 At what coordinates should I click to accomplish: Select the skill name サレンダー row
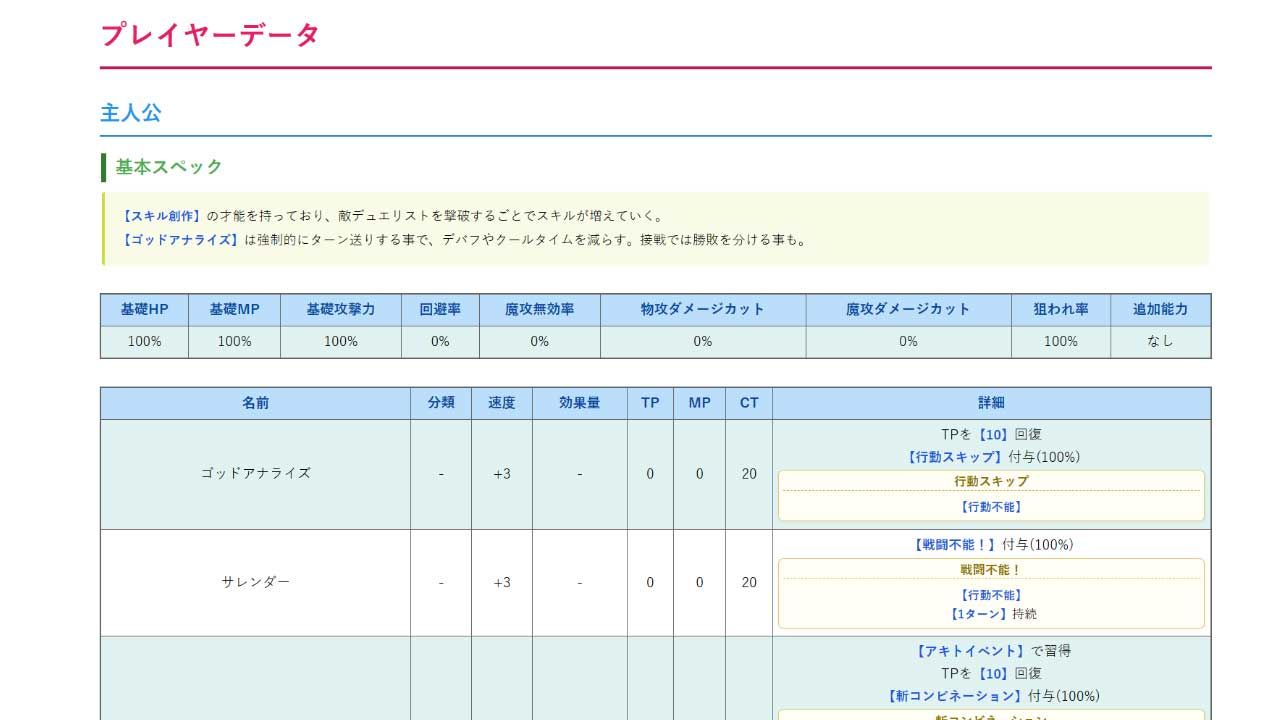(x=254, y=582)
